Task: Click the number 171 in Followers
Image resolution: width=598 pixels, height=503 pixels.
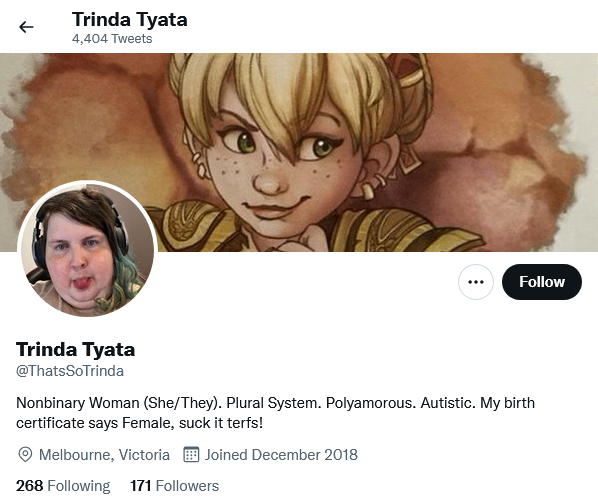Action: click(140, 486)
